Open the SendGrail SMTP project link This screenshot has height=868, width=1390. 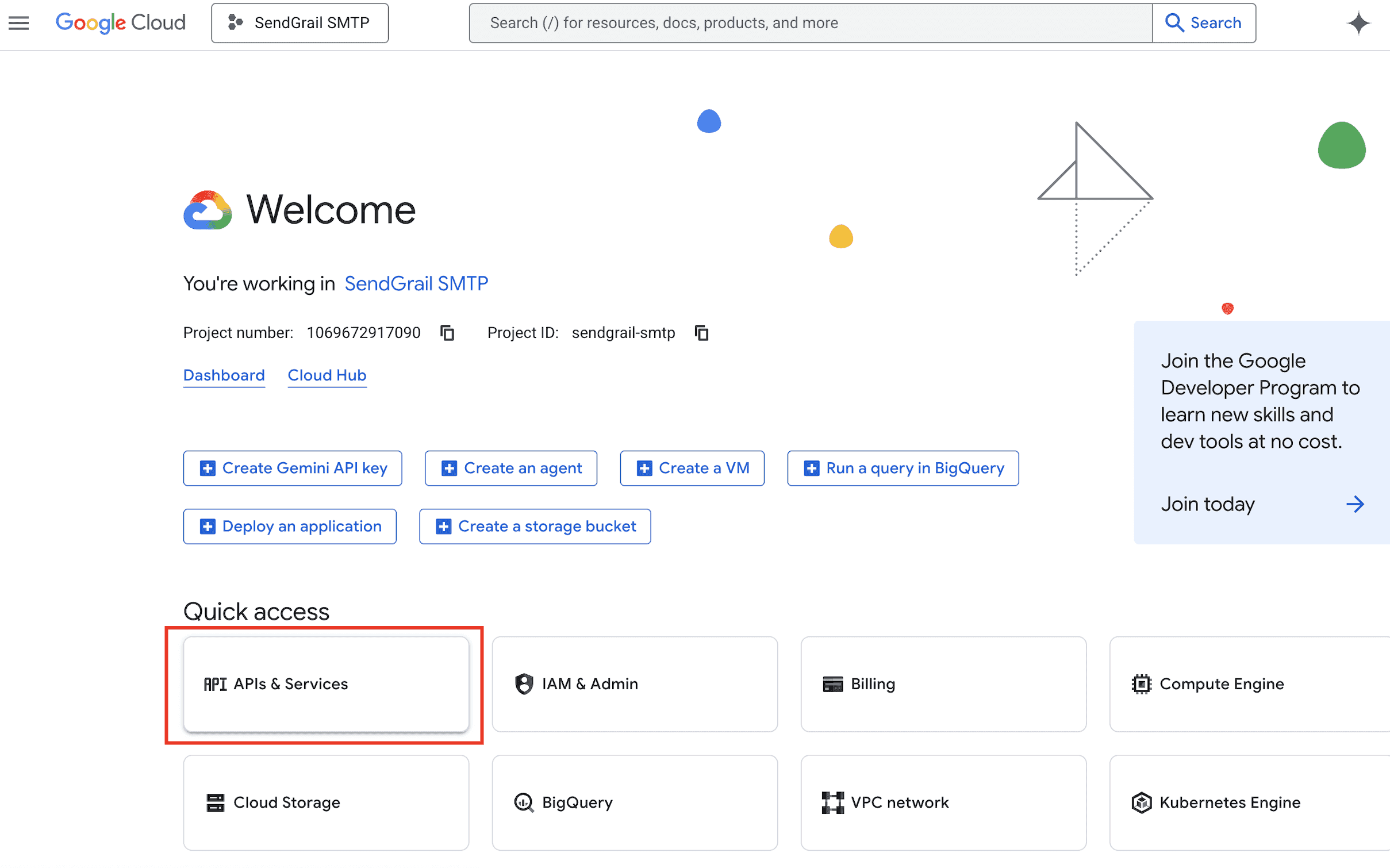tap(416, 283)
